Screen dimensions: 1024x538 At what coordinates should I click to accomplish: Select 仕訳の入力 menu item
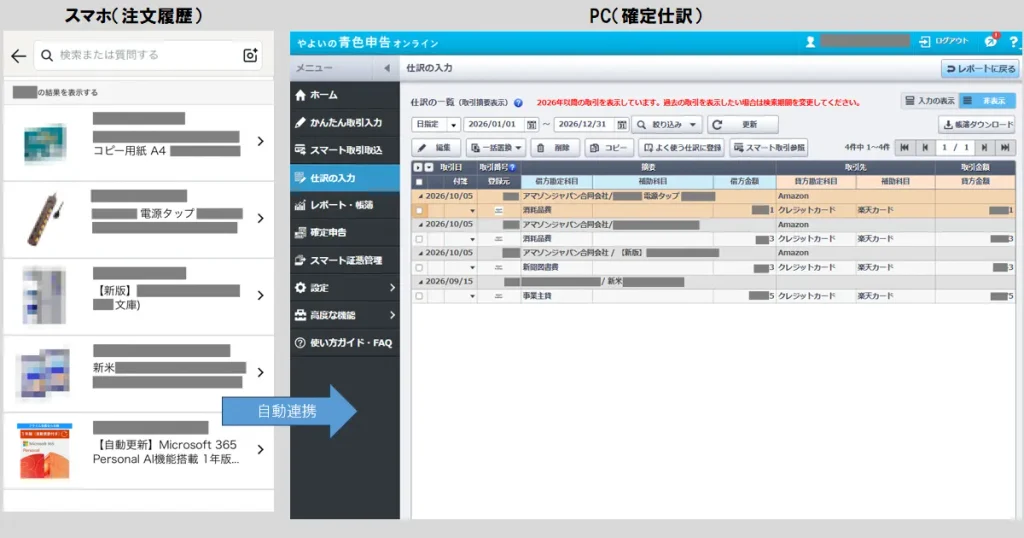pos(345,178)
